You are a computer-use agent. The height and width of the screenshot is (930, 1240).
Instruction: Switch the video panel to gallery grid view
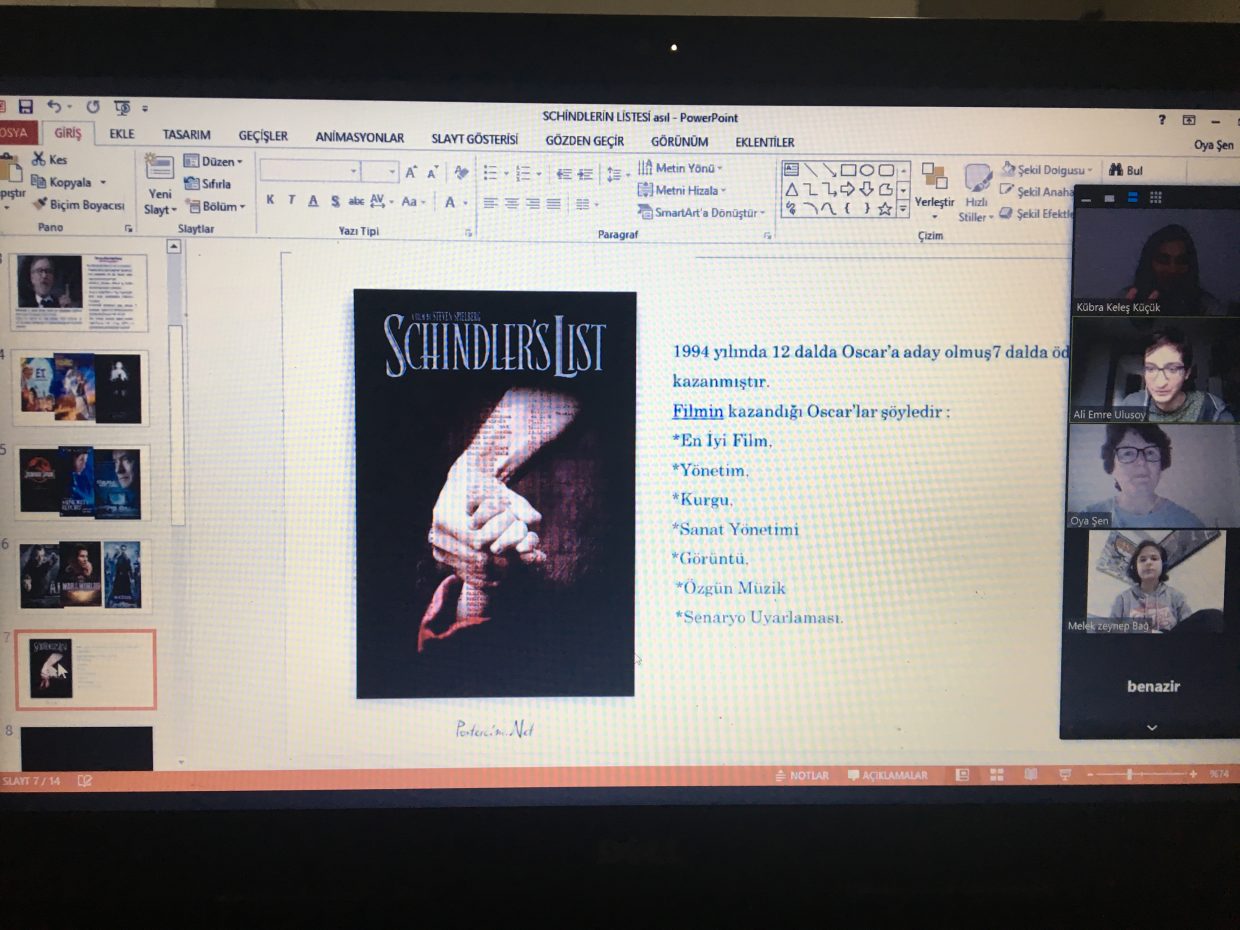click(x=1155, y=198)
